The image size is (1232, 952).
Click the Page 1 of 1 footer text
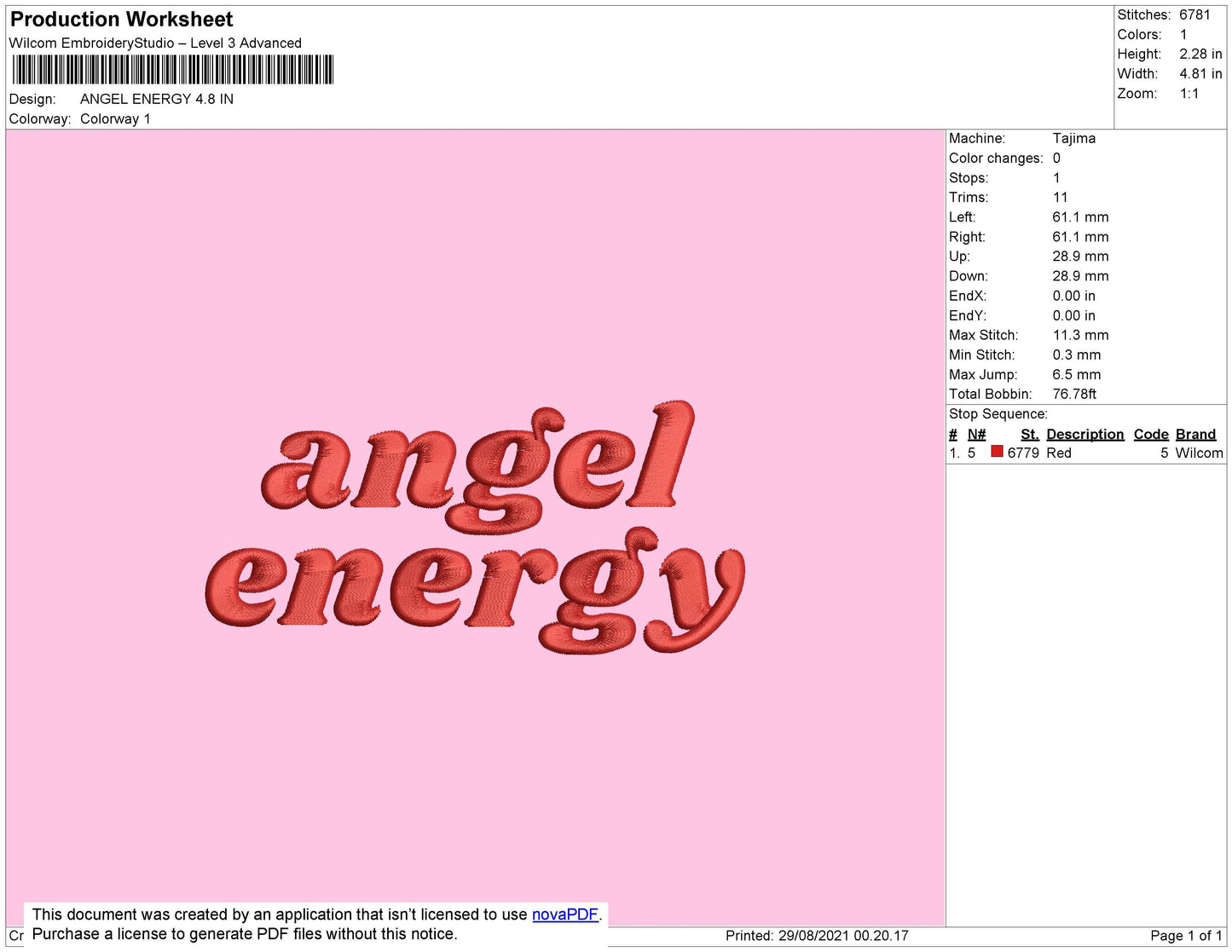tap(1186, 936)
